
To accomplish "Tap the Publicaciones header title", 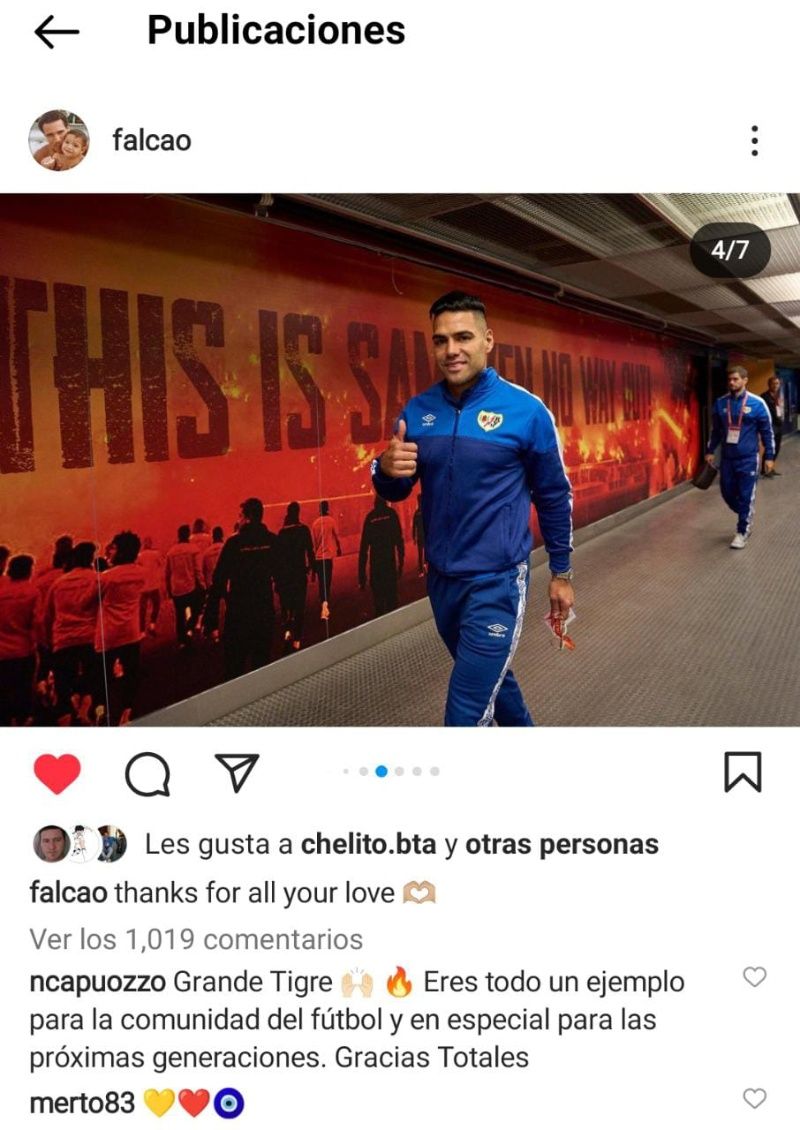I will [276, 30].
